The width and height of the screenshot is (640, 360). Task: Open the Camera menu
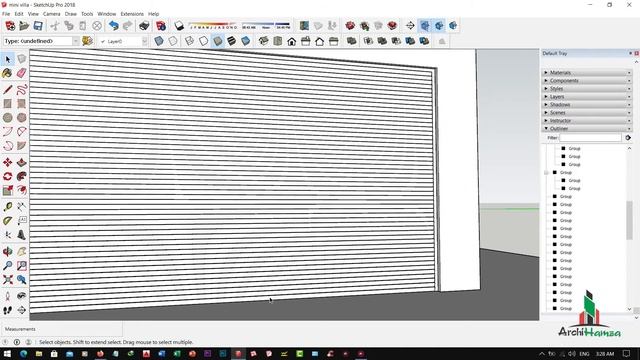(51, 14)
